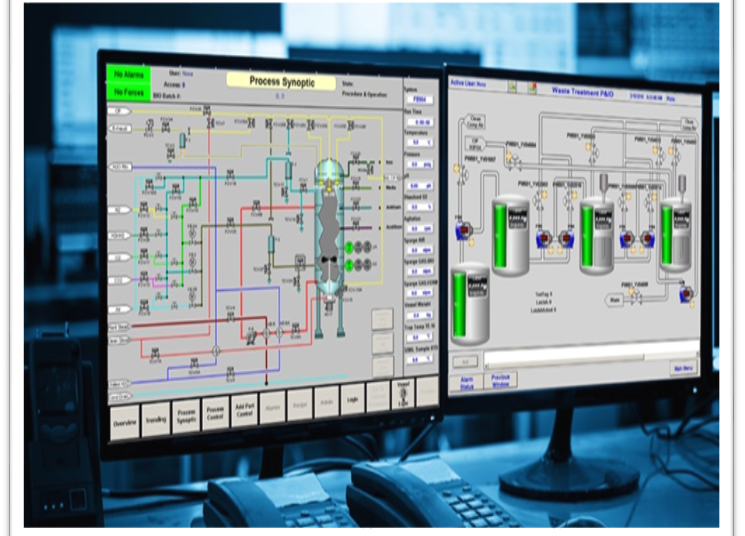745x536 pixels.
Task: Select the System field showing FB004
Action: click(421, 100)
